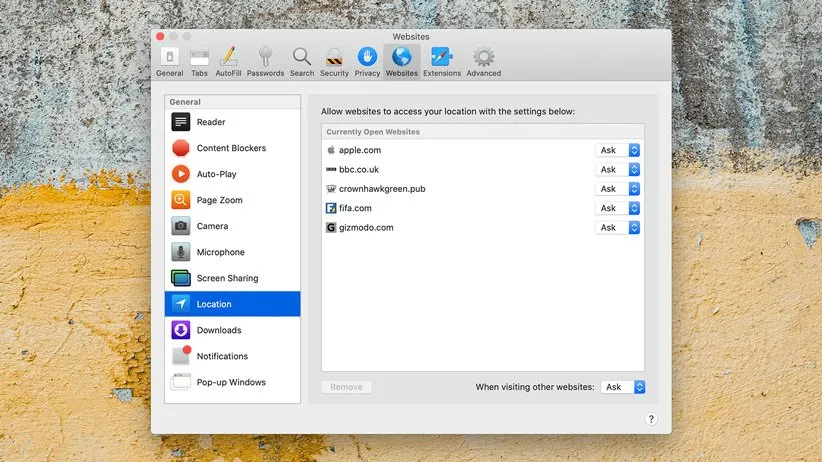
Task: Click the Remove button
Action: tap(346, 387)
